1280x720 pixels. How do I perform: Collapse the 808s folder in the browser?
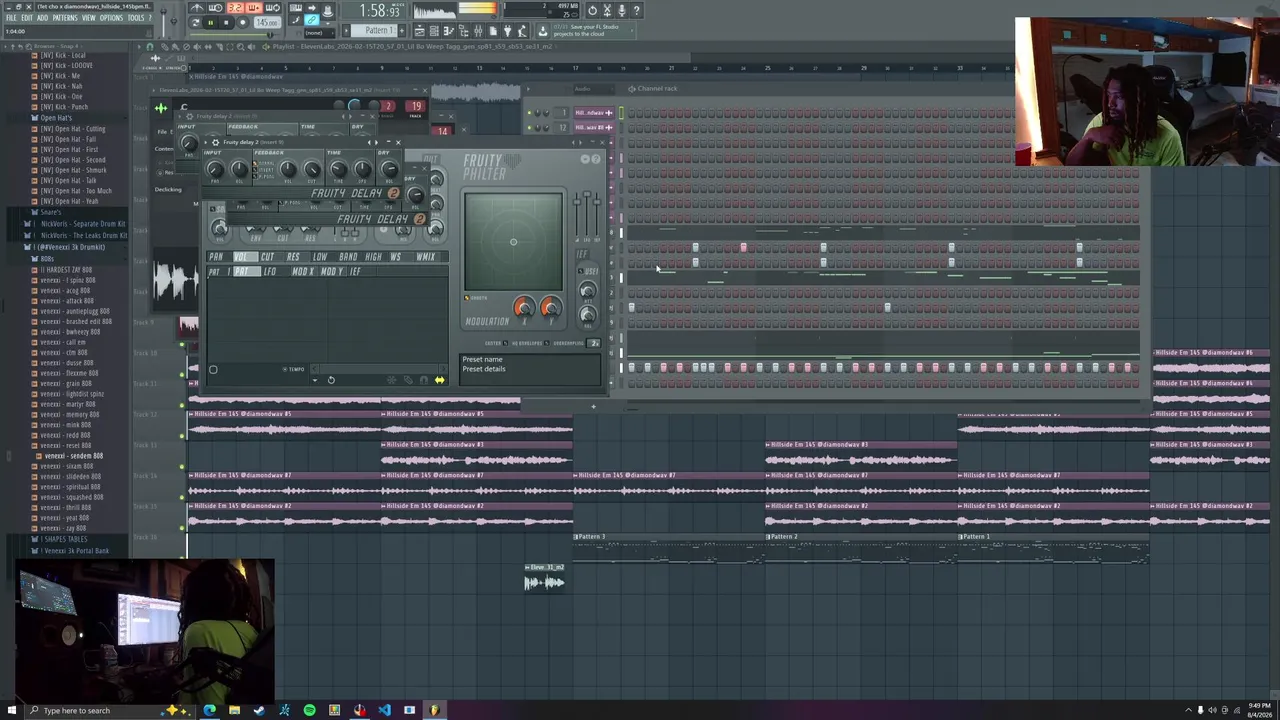pos(47,259)
